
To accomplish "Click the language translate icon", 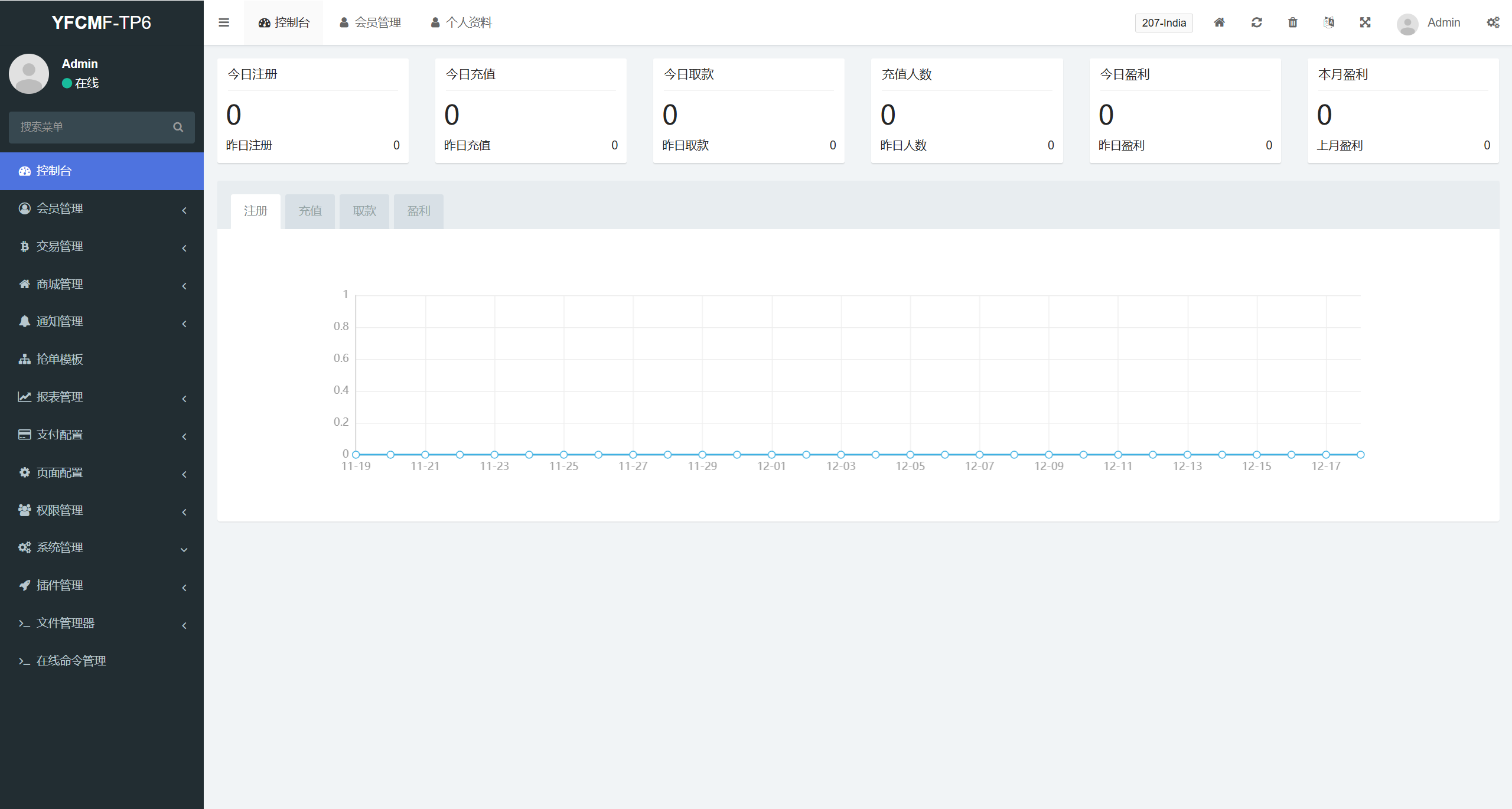I will 1329,22.
